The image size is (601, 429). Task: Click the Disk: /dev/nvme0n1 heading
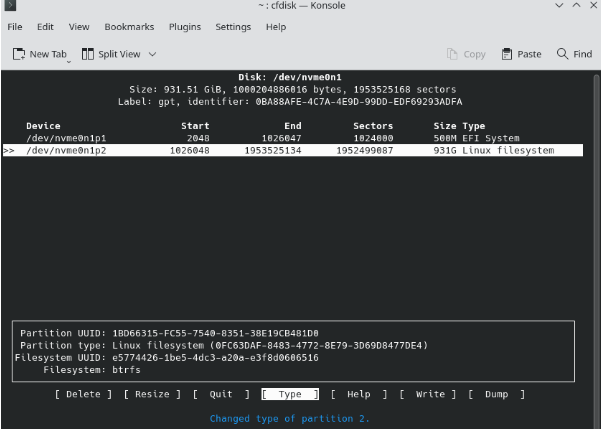pos(290,77)
